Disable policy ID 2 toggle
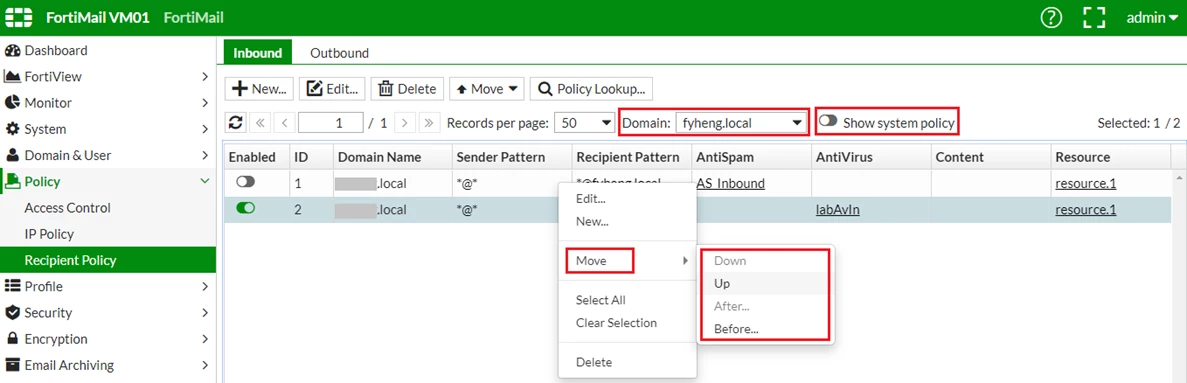Screen dimensions: 1187x383 (x=246, y=208)
